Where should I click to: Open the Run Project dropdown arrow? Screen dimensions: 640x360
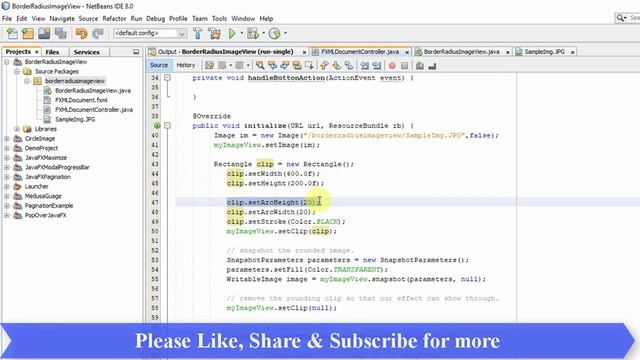(242, 33)
